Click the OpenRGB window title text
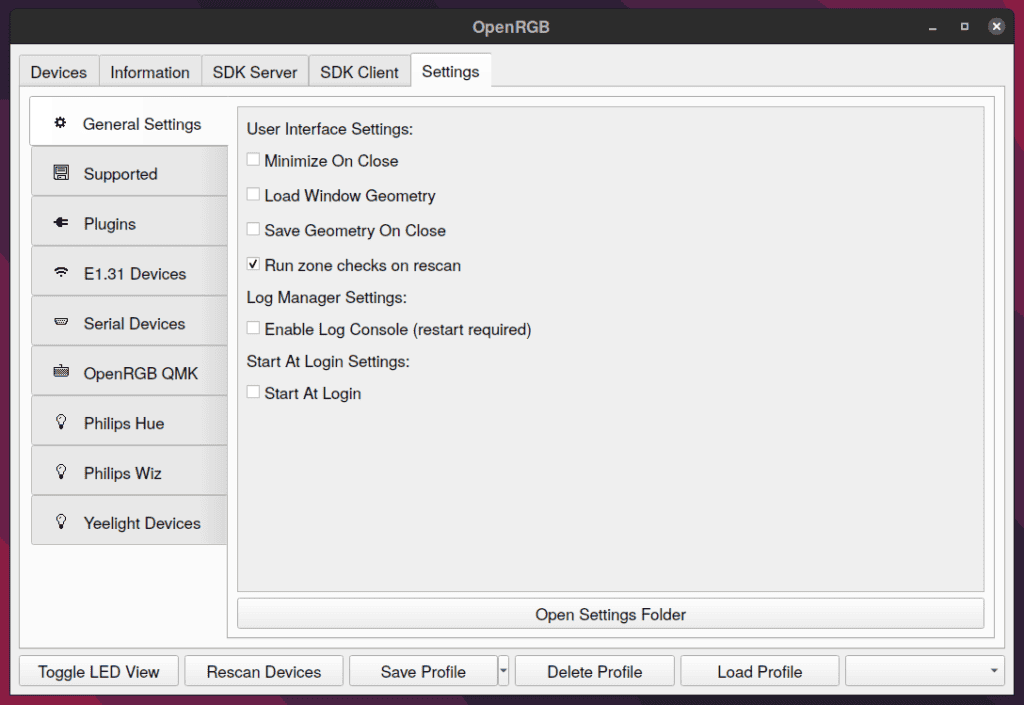Viewport: 1024px width, 705px height. [511, 27]
